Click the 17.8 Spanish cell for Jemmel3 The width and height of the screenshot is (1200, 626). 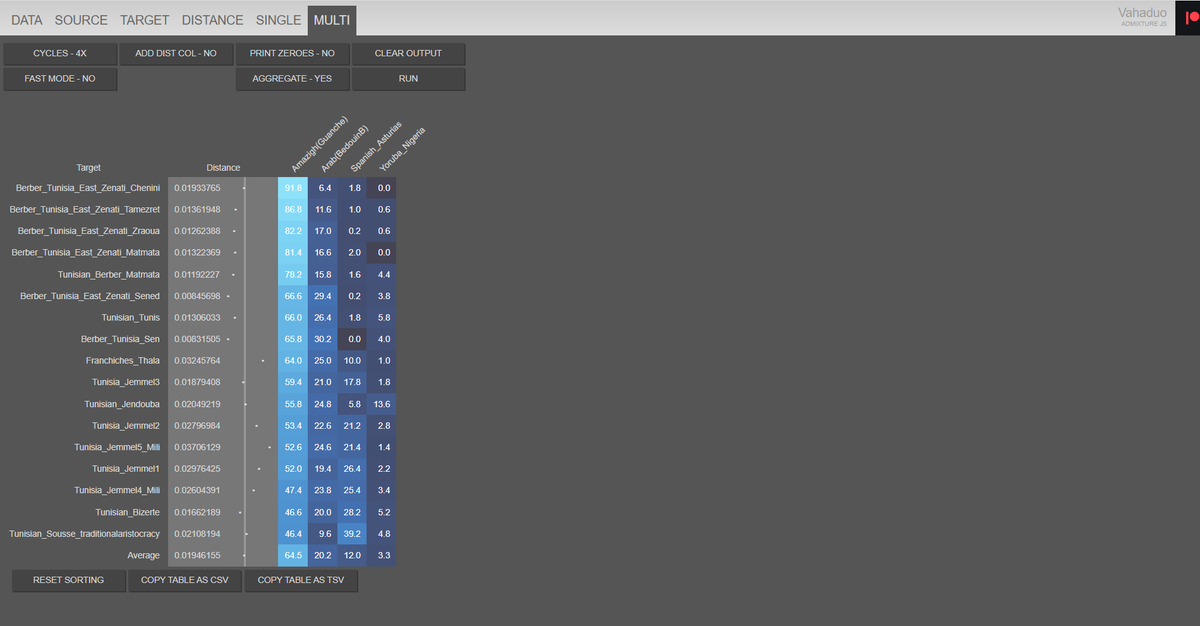[353, 382]
